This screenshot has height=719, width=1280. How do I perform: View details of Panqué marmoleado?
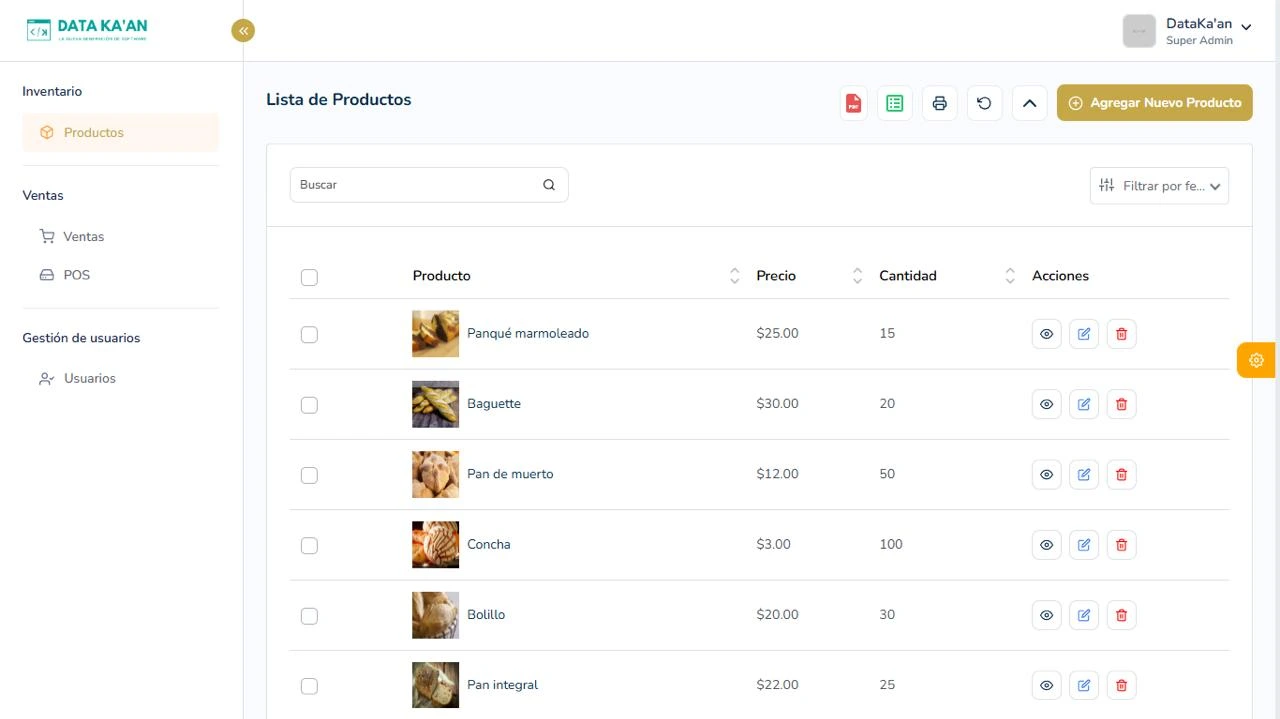[1046, 334]
